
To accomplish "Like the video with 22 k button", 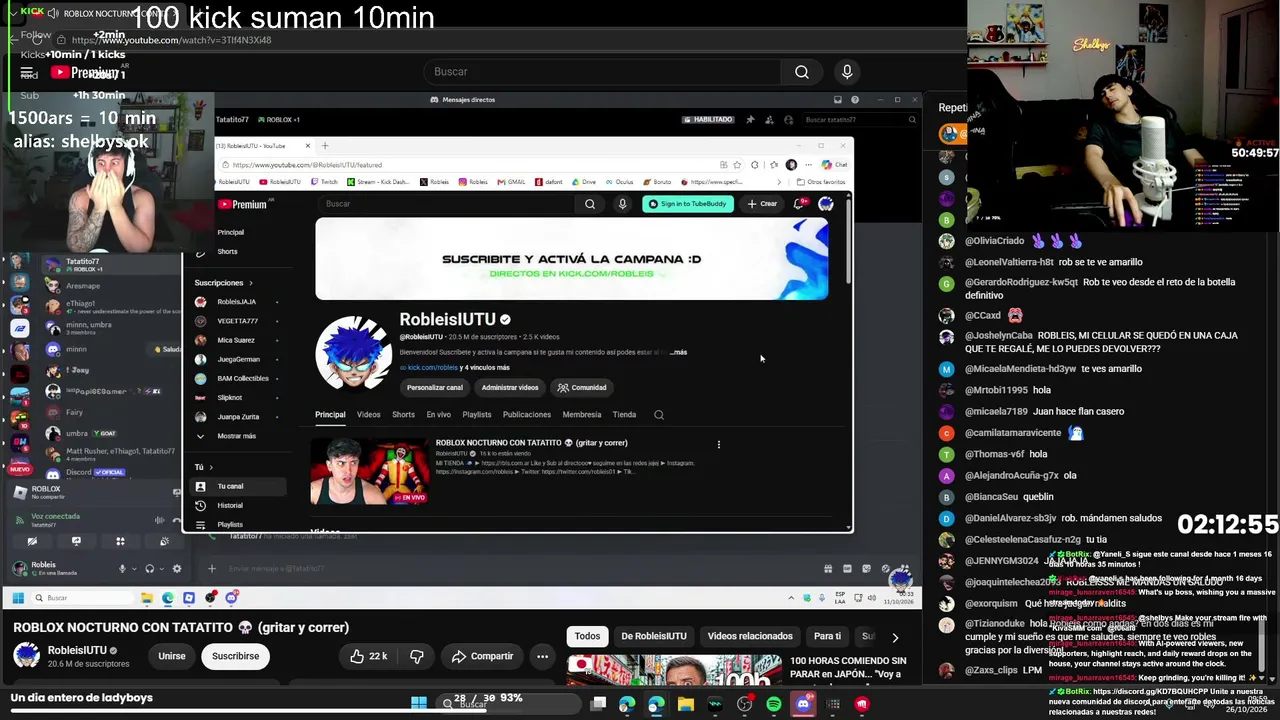I will point(368,656).
